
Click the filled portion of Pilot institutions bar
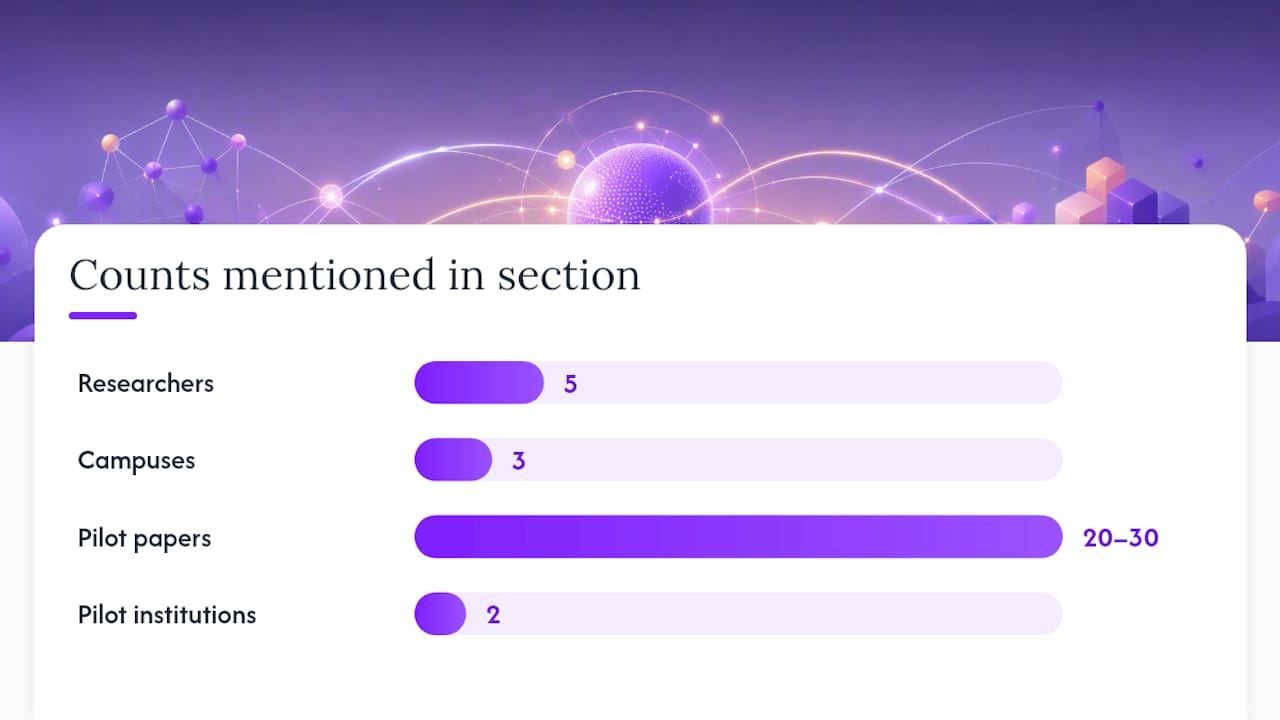[440, 614]
